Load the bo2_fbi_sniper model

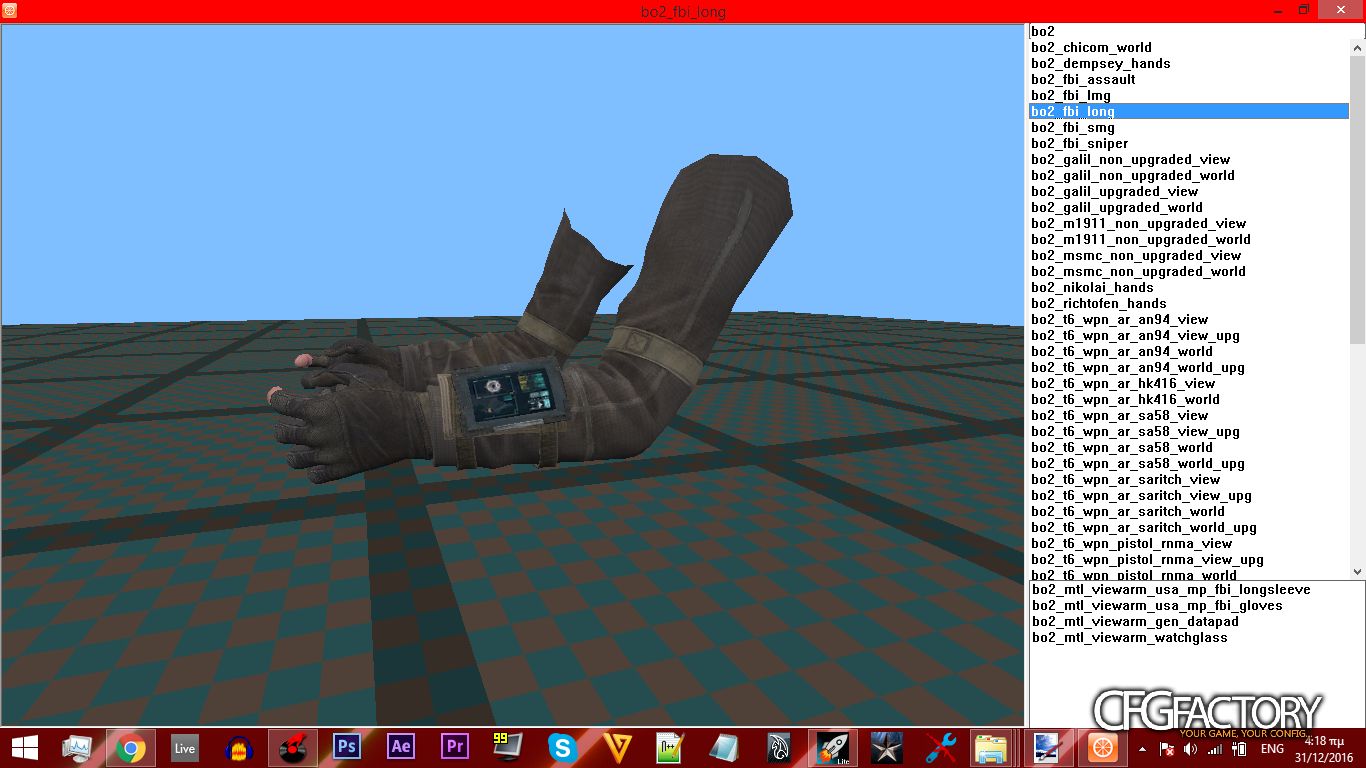[x=1190, y=144]
